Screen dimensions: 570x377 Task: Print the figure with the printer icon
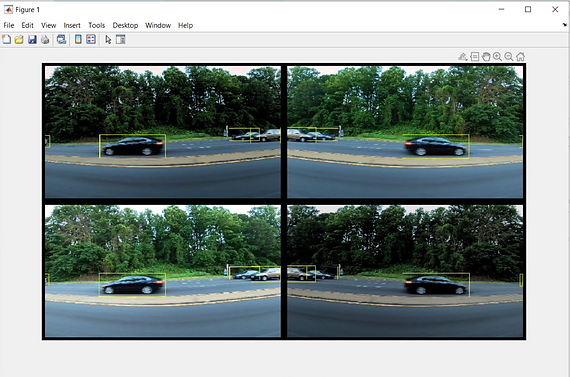pyautogui.click(x=45, y=39)
